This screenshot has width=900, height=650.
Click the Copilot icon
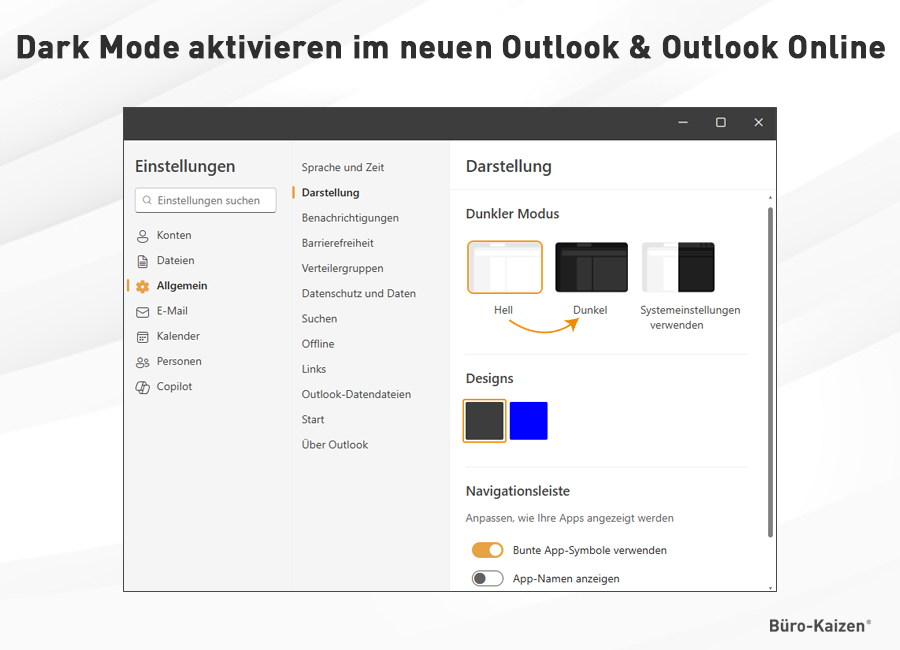[142, 388]
